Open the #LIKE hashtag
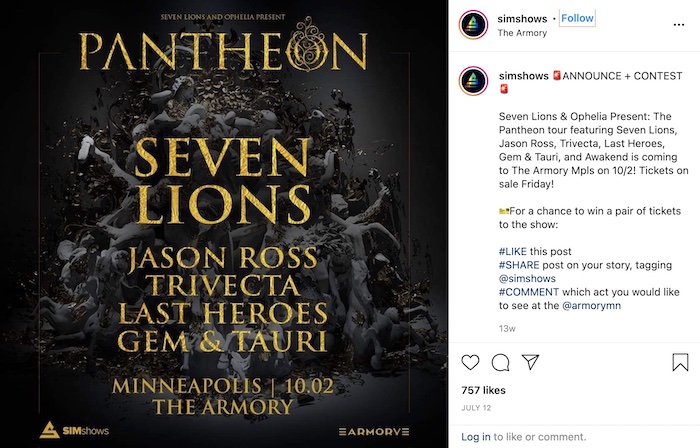Image resolution: width=700 pixels, height=448 pixels. [x=512, y=251]
